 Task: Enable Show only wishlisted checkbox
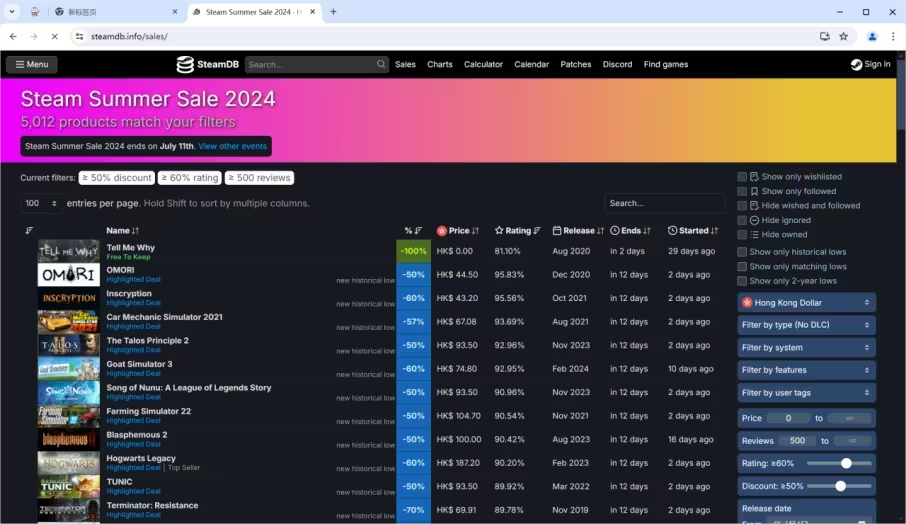[x=742, y=177]
